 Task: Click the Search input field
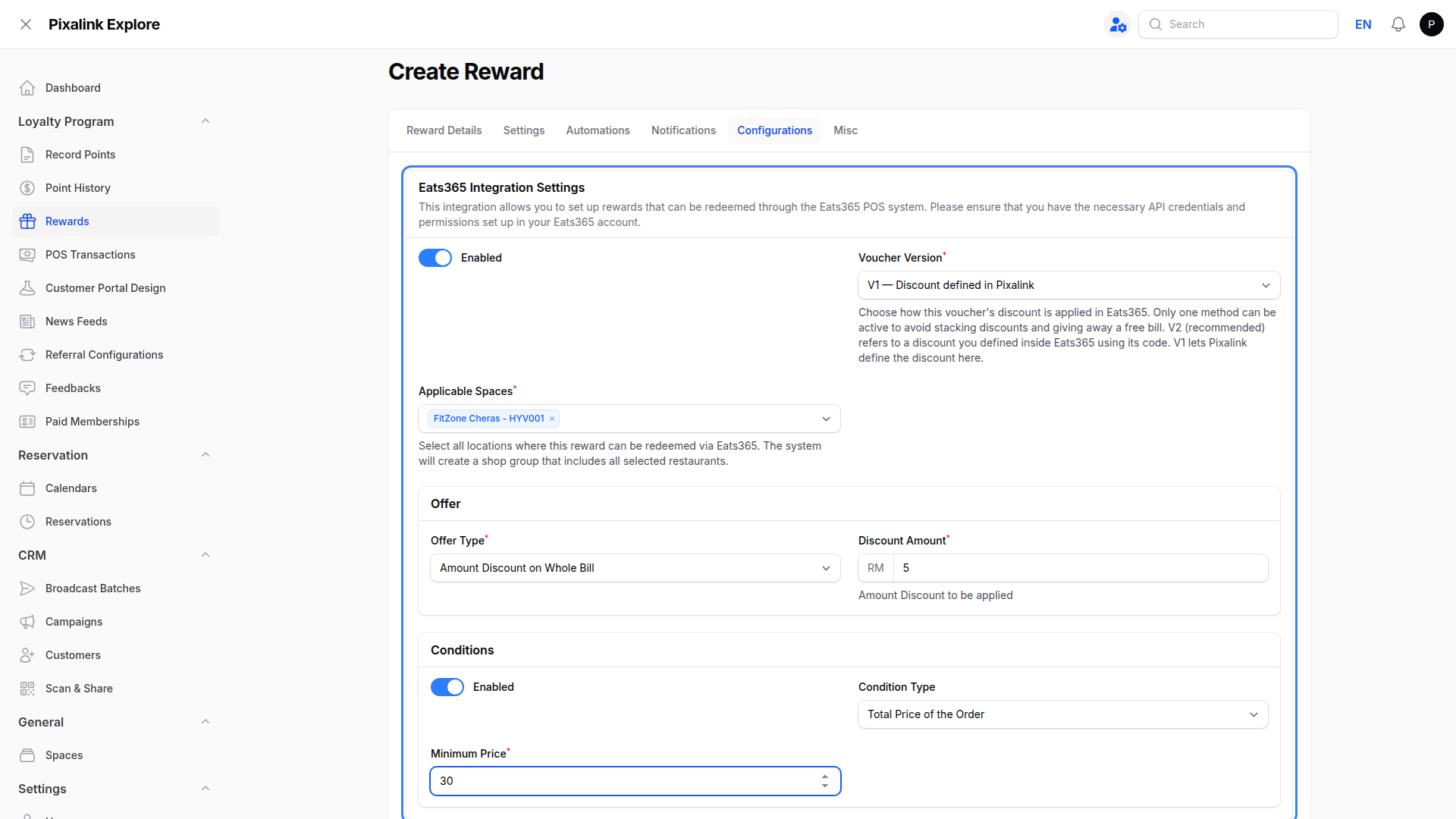point(1238,24)
